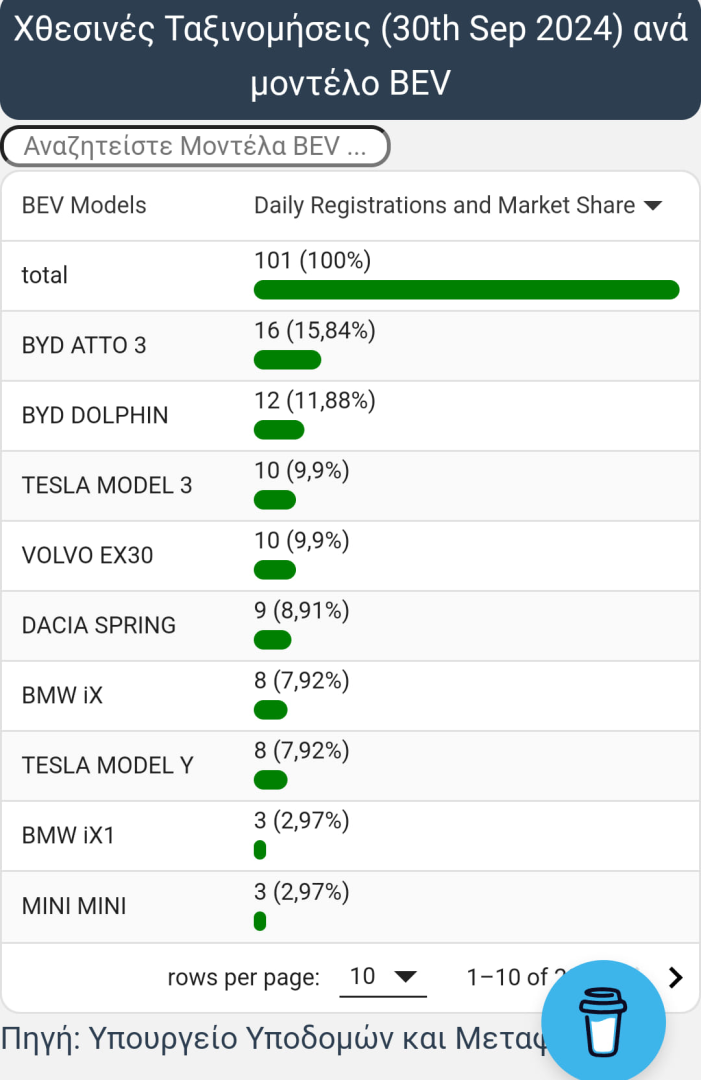701x1080 pixels.
Task: Select the DACIA SPRING row
Action: tap(99, 626)
